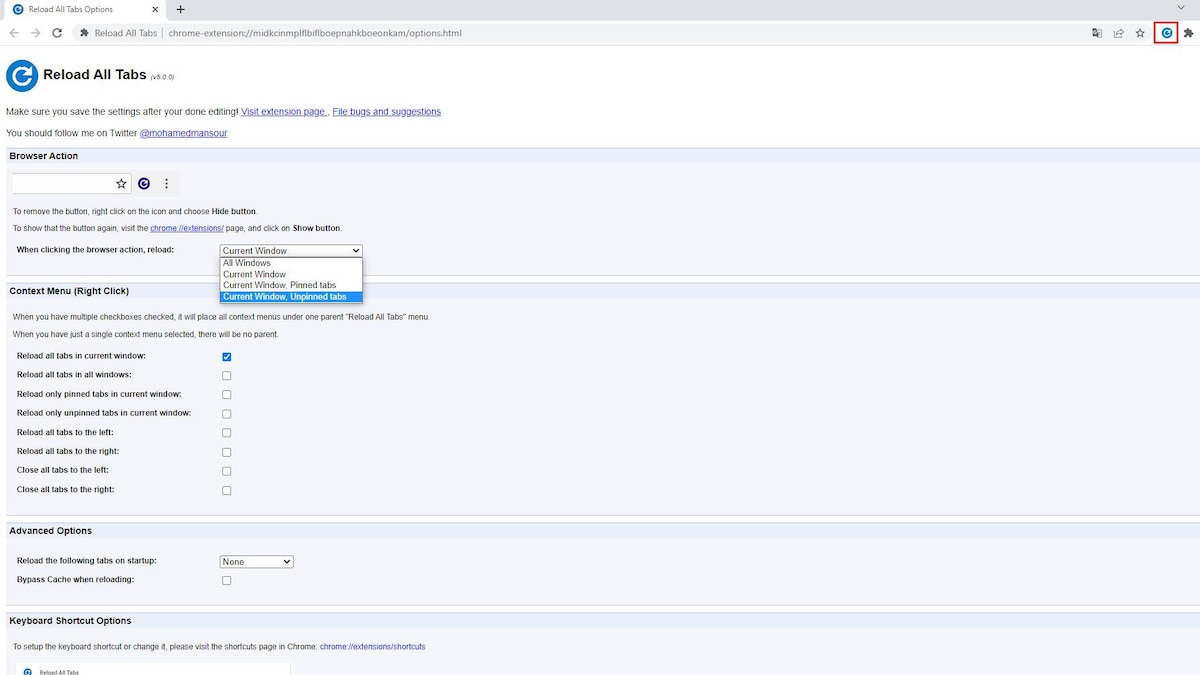Click inside the browser address bar
1200x675 pixels.
coord(400,32)
